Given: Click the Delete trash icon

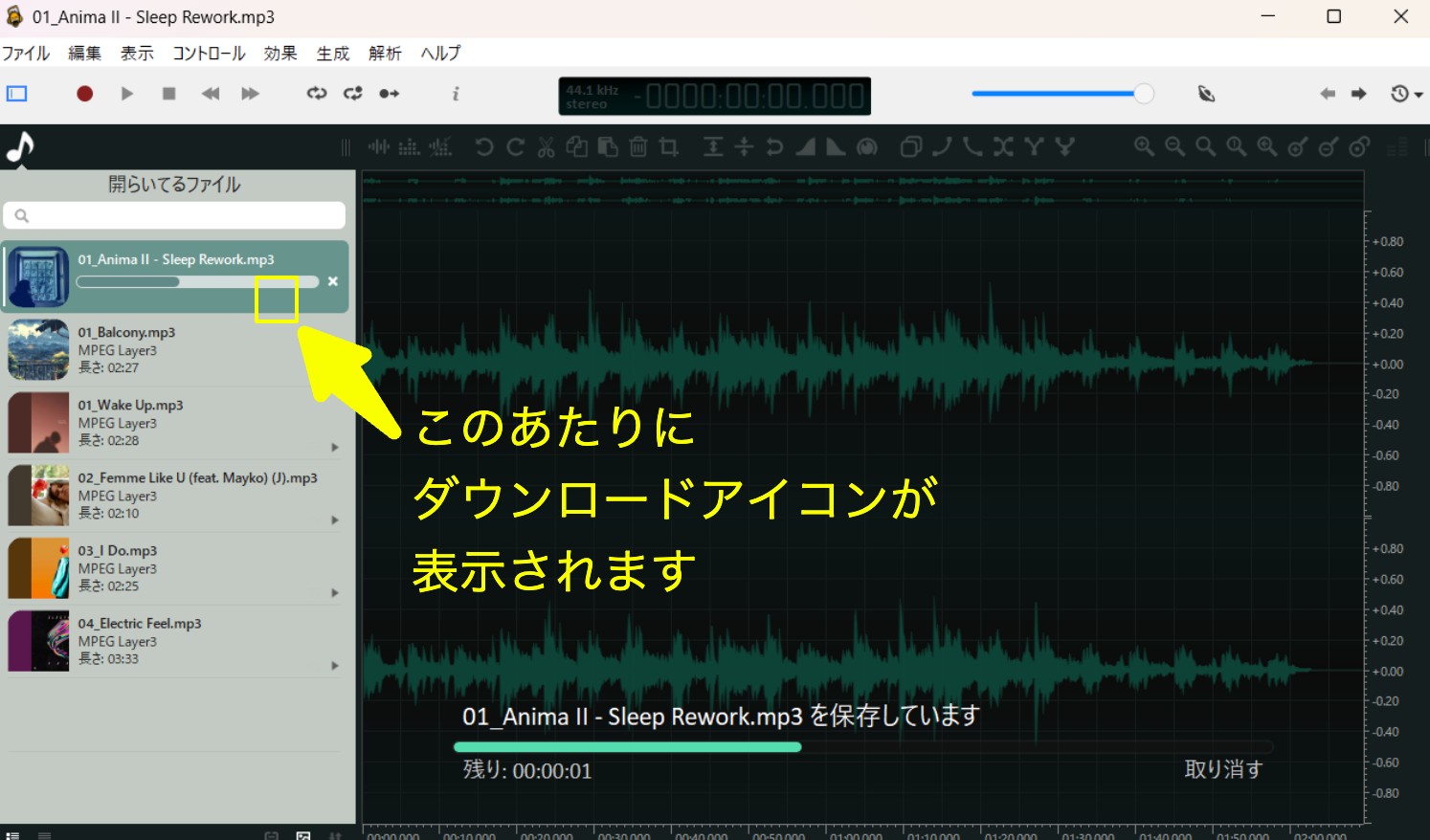Looking at the screenshot, I should [x=638, y=146].
